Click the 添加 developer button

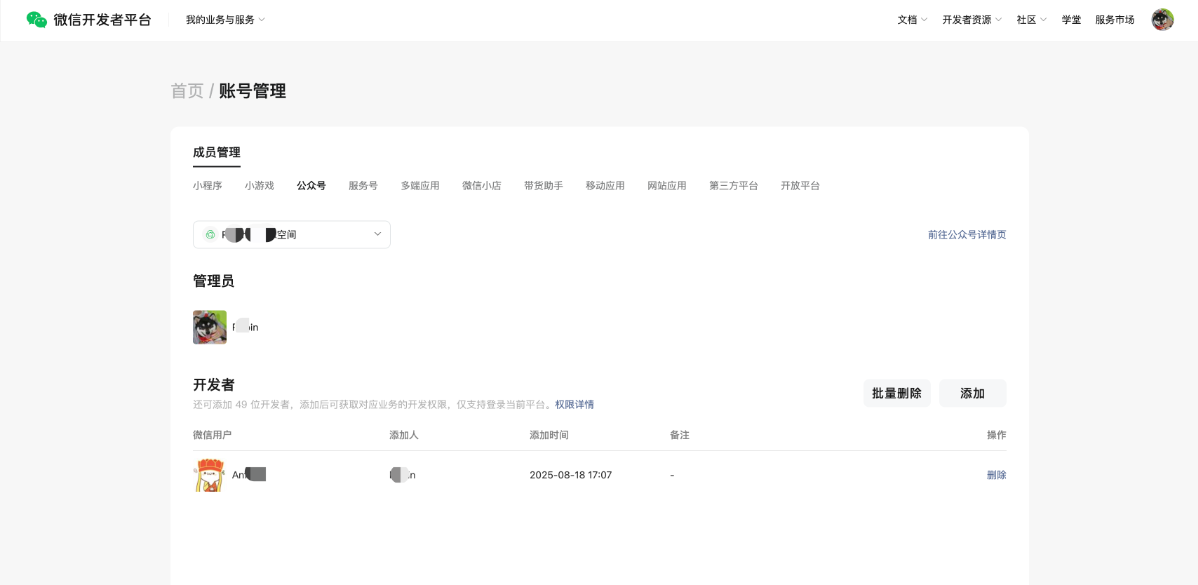pos(972,393)
